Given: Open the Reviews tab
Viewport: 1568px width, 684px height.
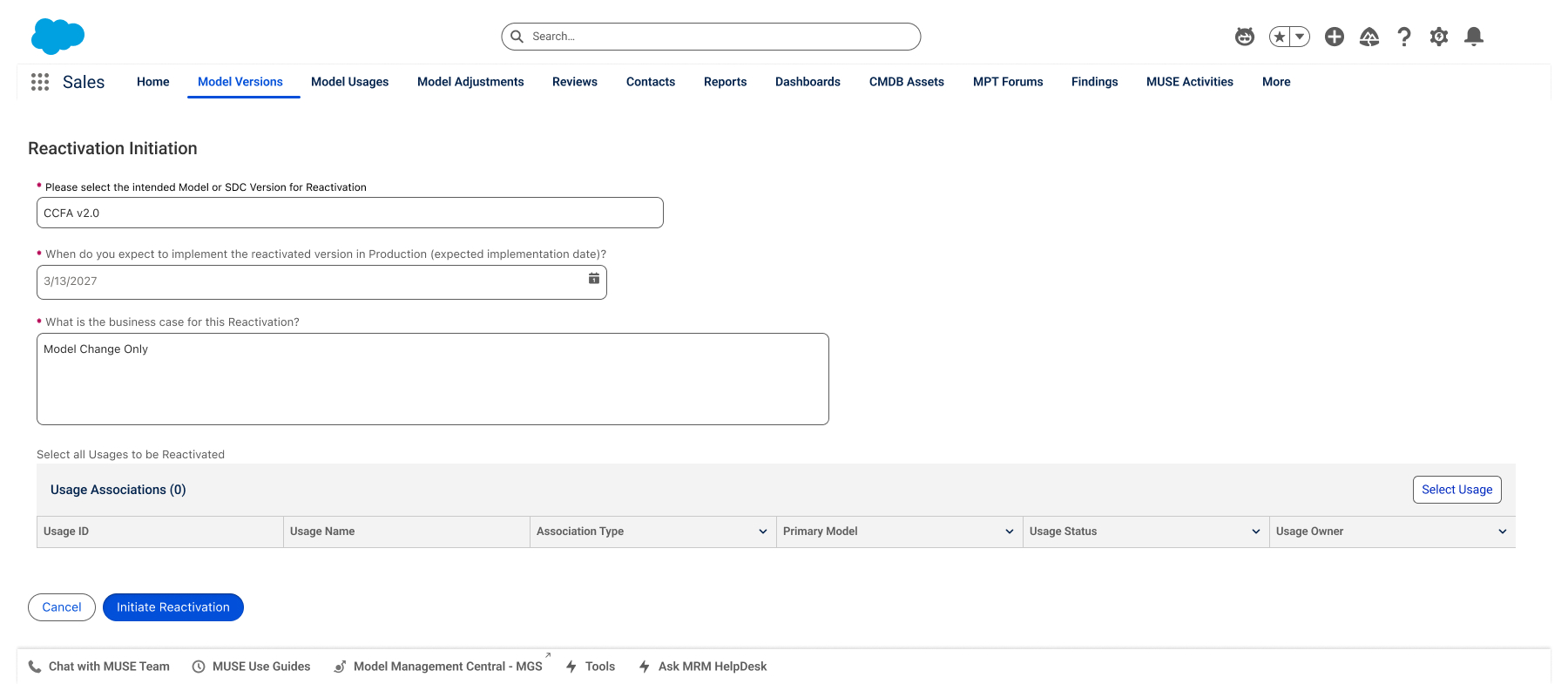Looking at the screenshot, I should pyautogui.click(x=575, y=82).
